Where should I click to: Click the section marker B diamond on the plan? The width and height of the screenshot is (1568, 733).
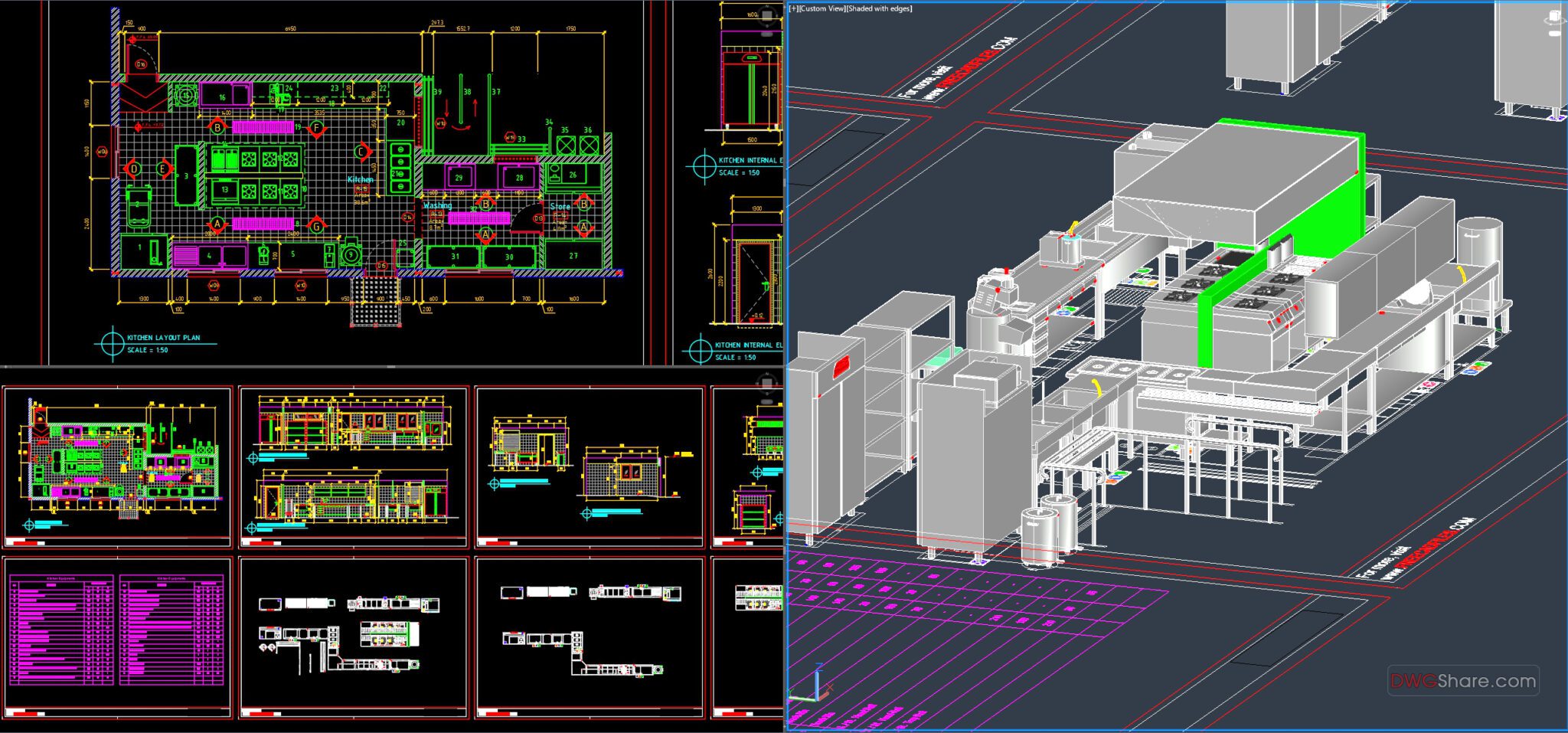pos(217,127)
